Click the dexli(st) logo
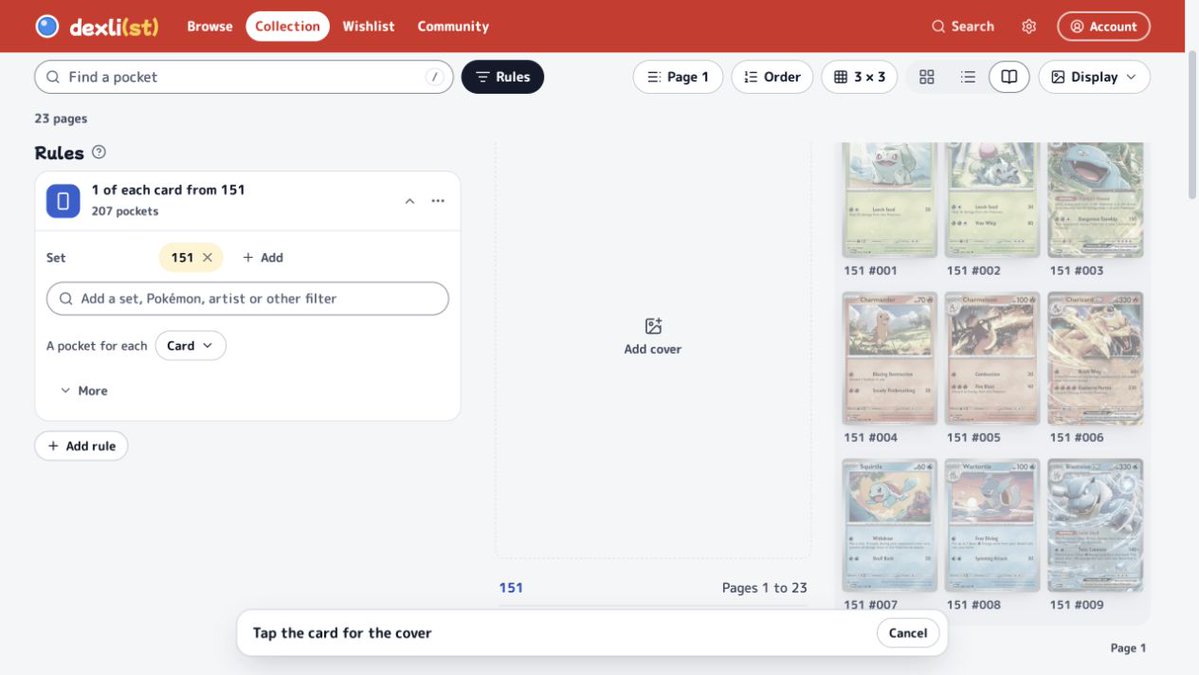Viewport: 1199px width, 675px height. click(97, 26)
